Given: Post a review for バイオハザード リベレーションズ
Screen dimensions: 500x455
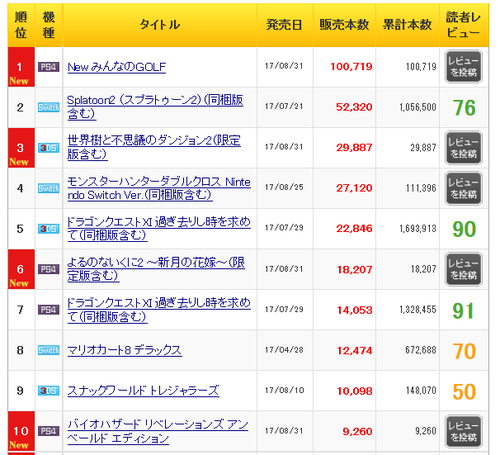Looking at the screenshot, I should click(x=464, y=431).
